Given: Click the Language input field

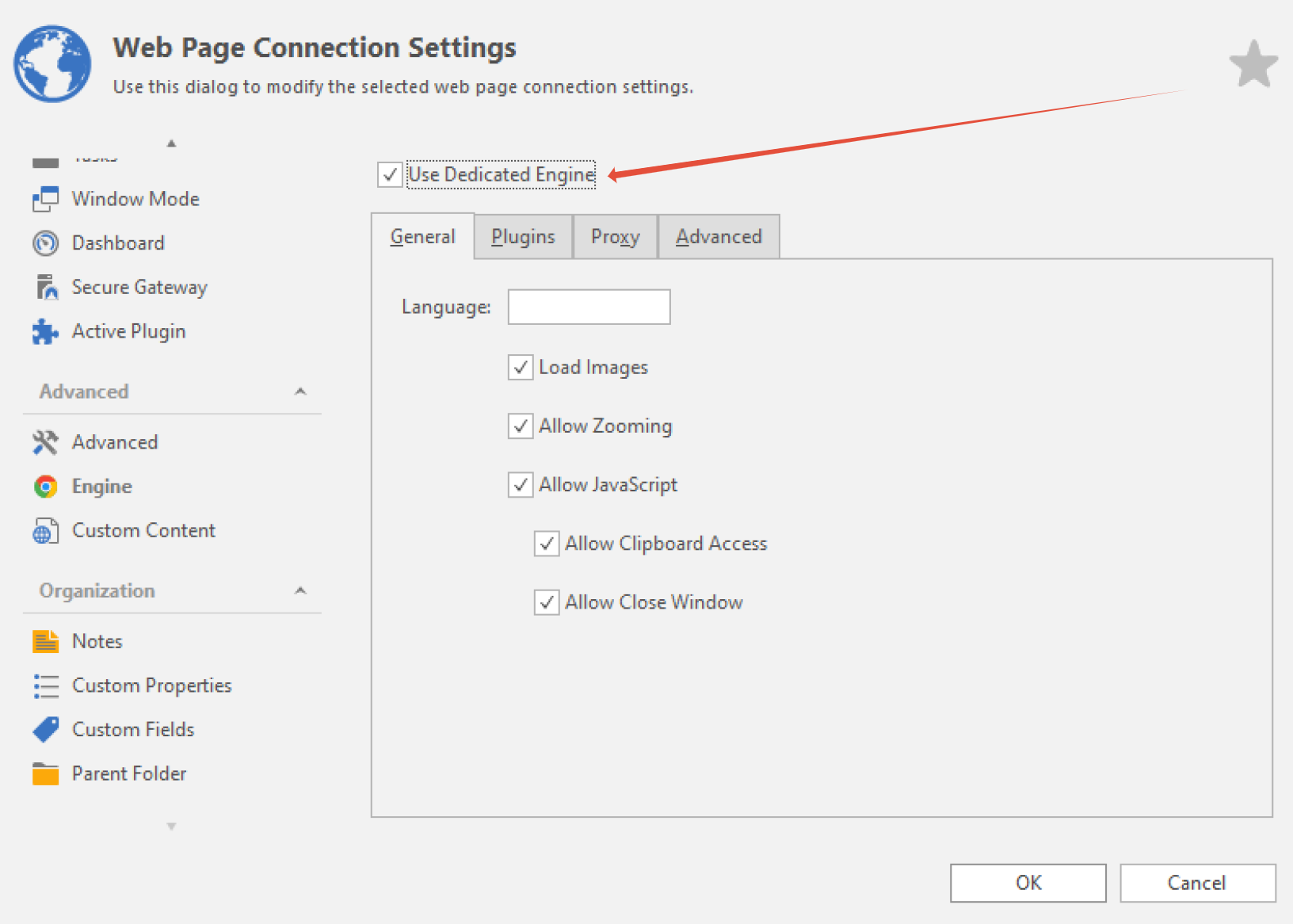Looking at the screenshot, I should tap(589, 307).
